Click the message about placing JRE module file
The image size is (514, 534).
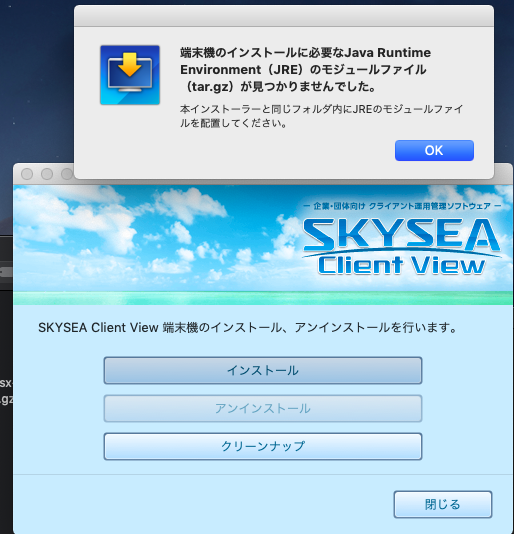point(321,116)
